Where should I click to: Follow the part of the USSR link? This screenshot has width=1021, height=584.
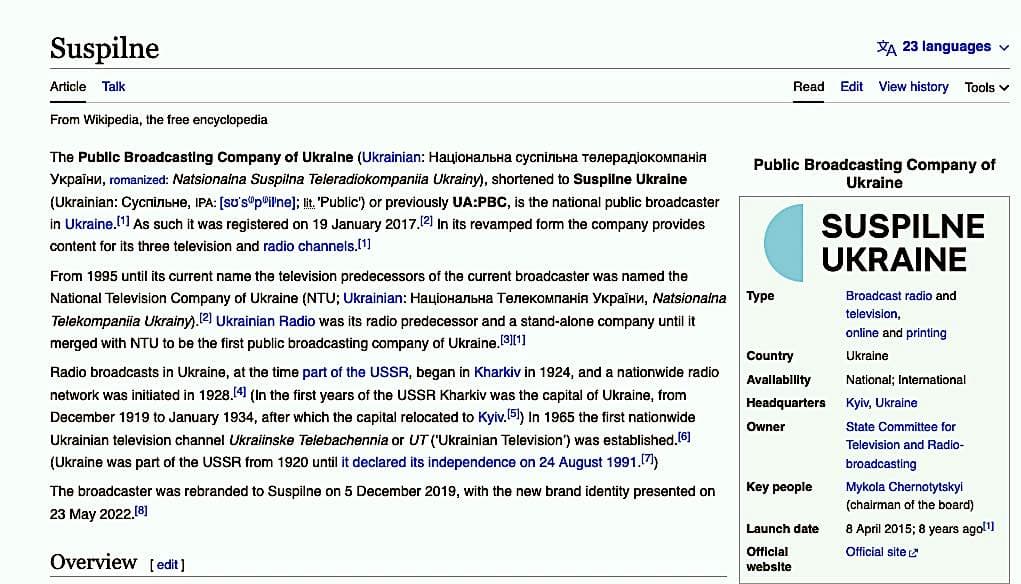pos(356,372)
